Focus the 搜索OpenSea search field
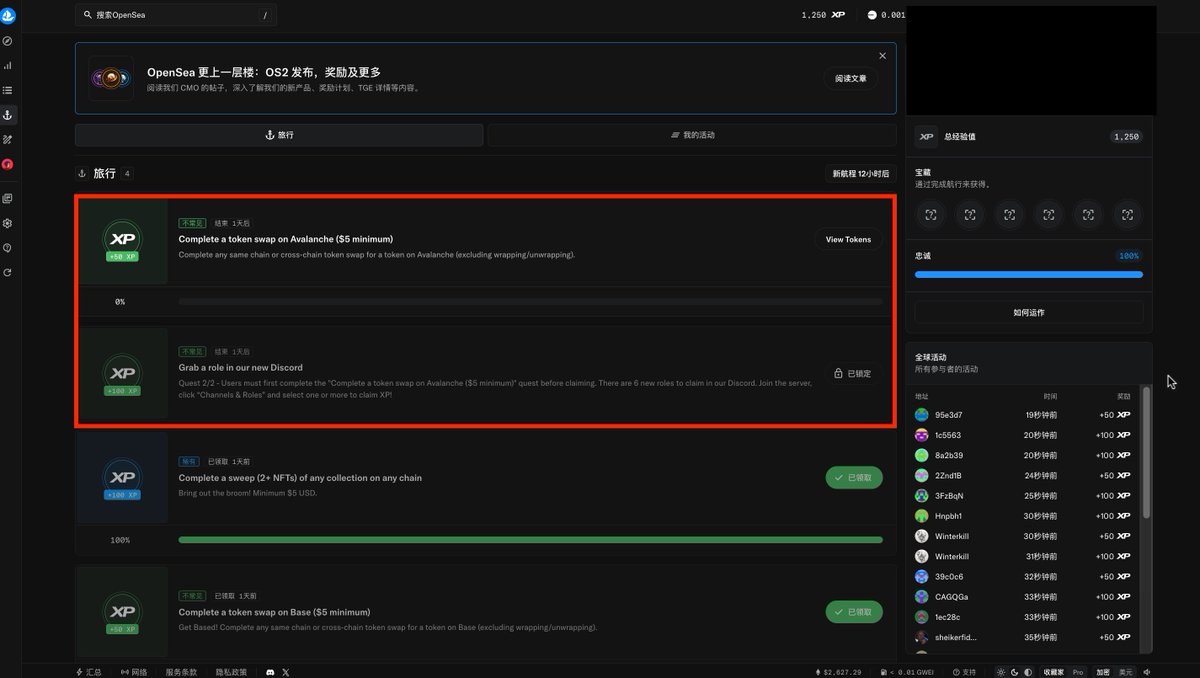Screen dimensions: 1200x678 (x=176, y=15)
